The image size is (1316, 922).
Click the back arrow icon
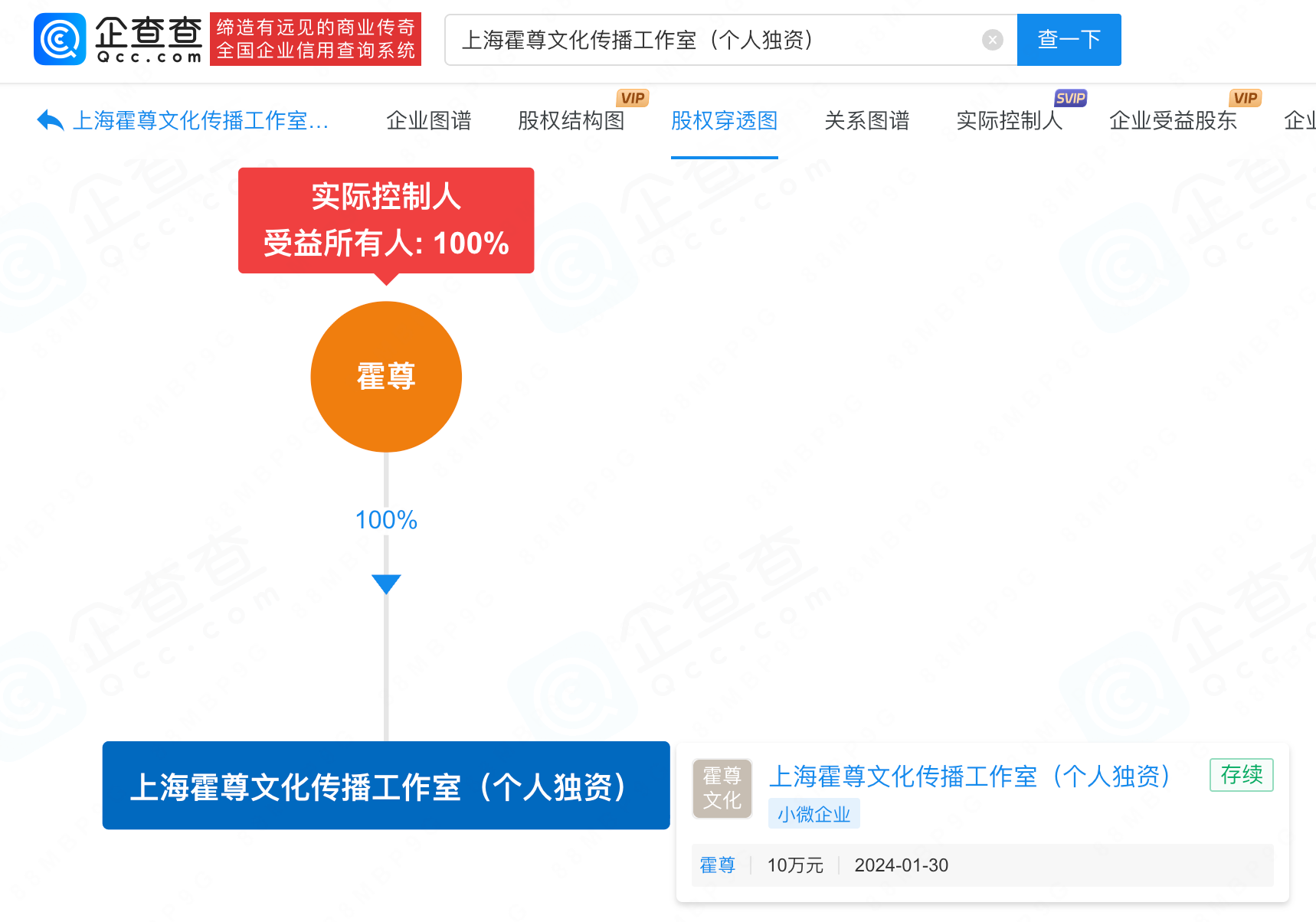pyautogui.click(x=51, y=120)
